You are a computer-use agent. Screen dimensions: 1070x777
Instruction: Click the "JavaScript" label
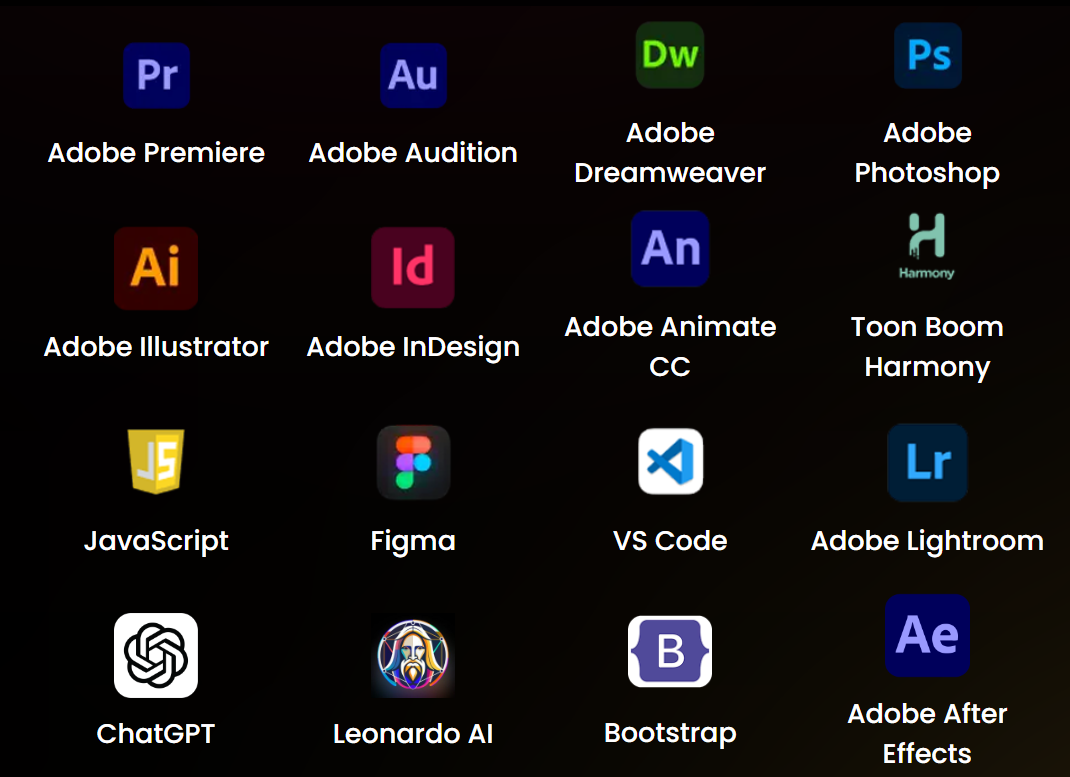[156, 541]
